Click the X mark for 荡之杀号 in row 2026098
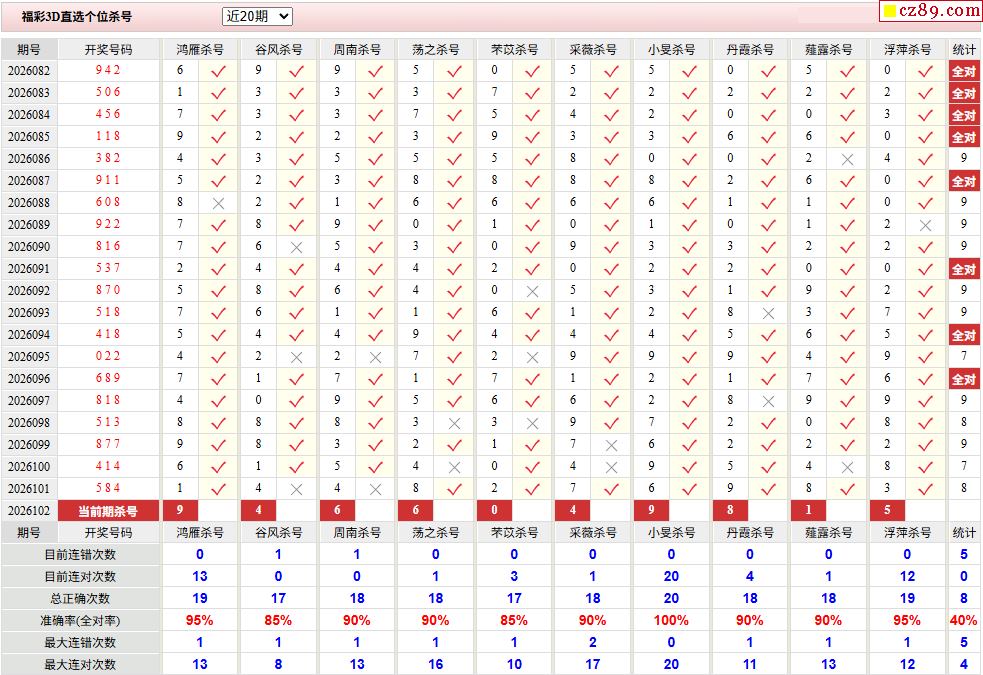Screen dimensions: 983x675 (454, 423)
